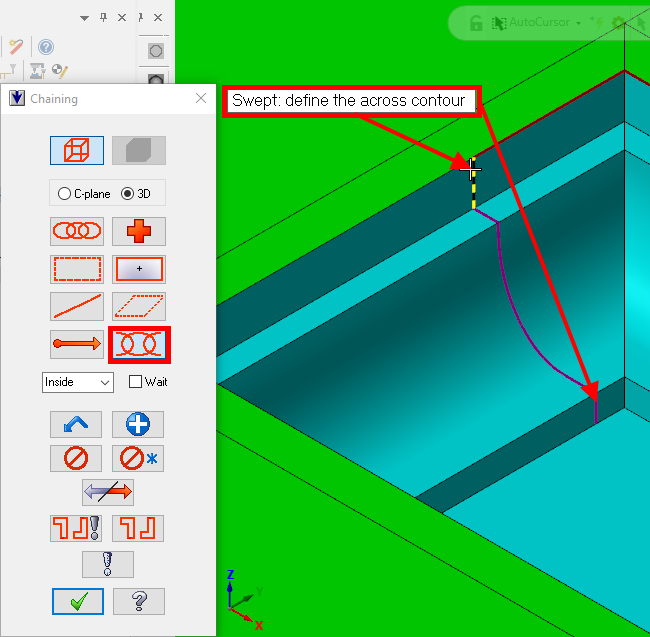Open the panel options dropdown arrow
The image size is (650, 637).
point(85,18)
